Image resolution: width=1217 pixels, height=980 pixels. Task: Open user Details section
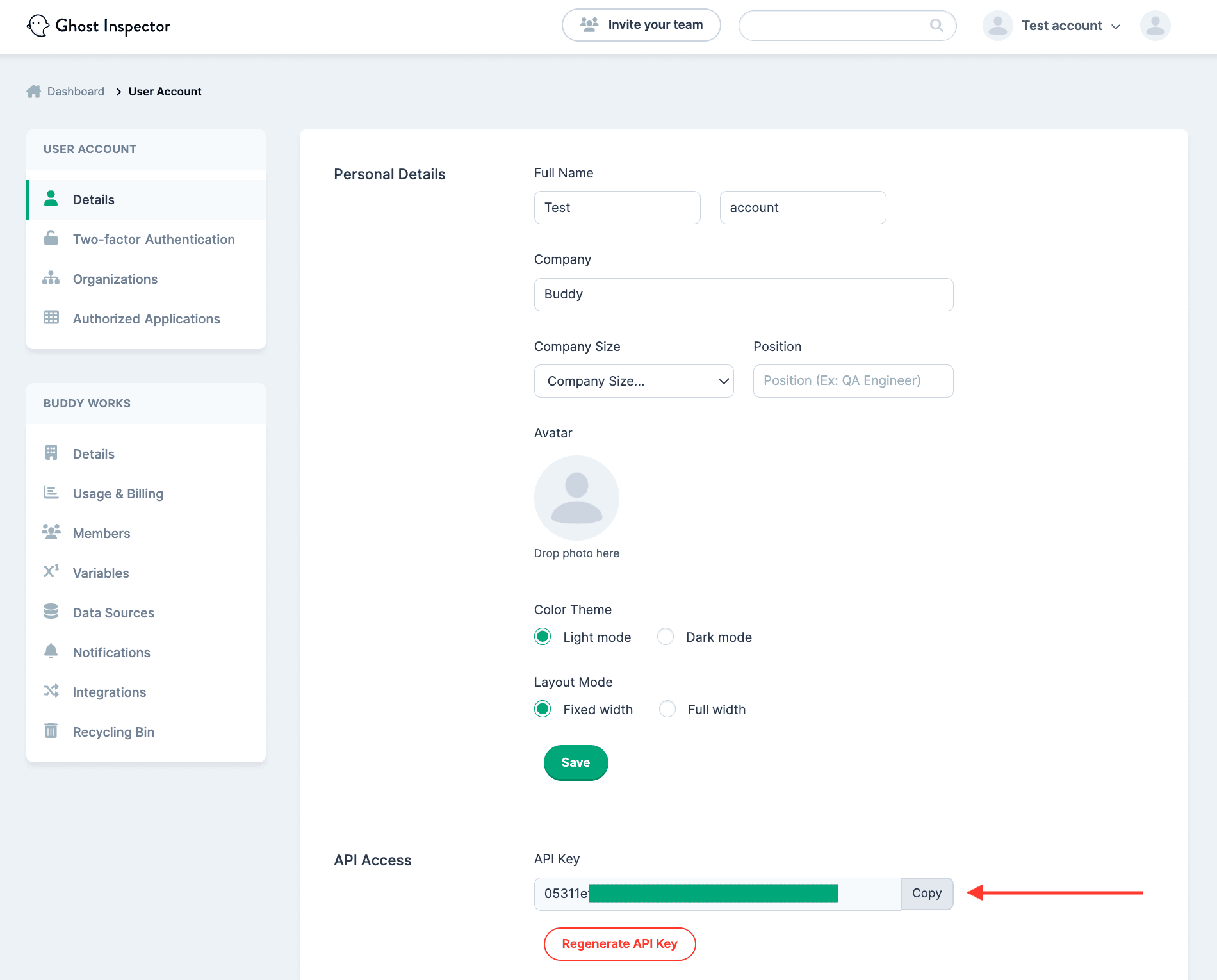click(x=146, y=200)
